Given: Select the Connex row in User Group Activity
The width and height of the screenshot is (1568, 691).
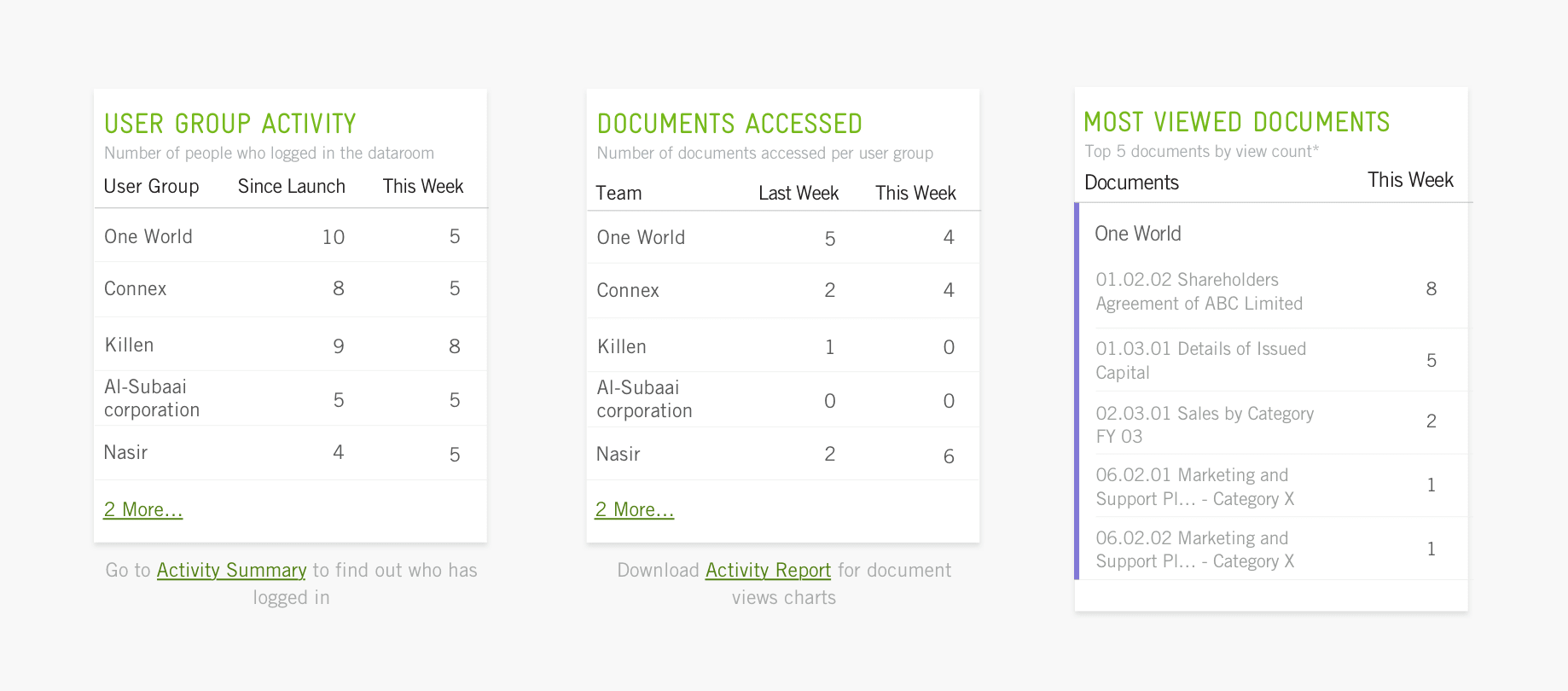Looking at the screenshot, I should click(290, 289).
